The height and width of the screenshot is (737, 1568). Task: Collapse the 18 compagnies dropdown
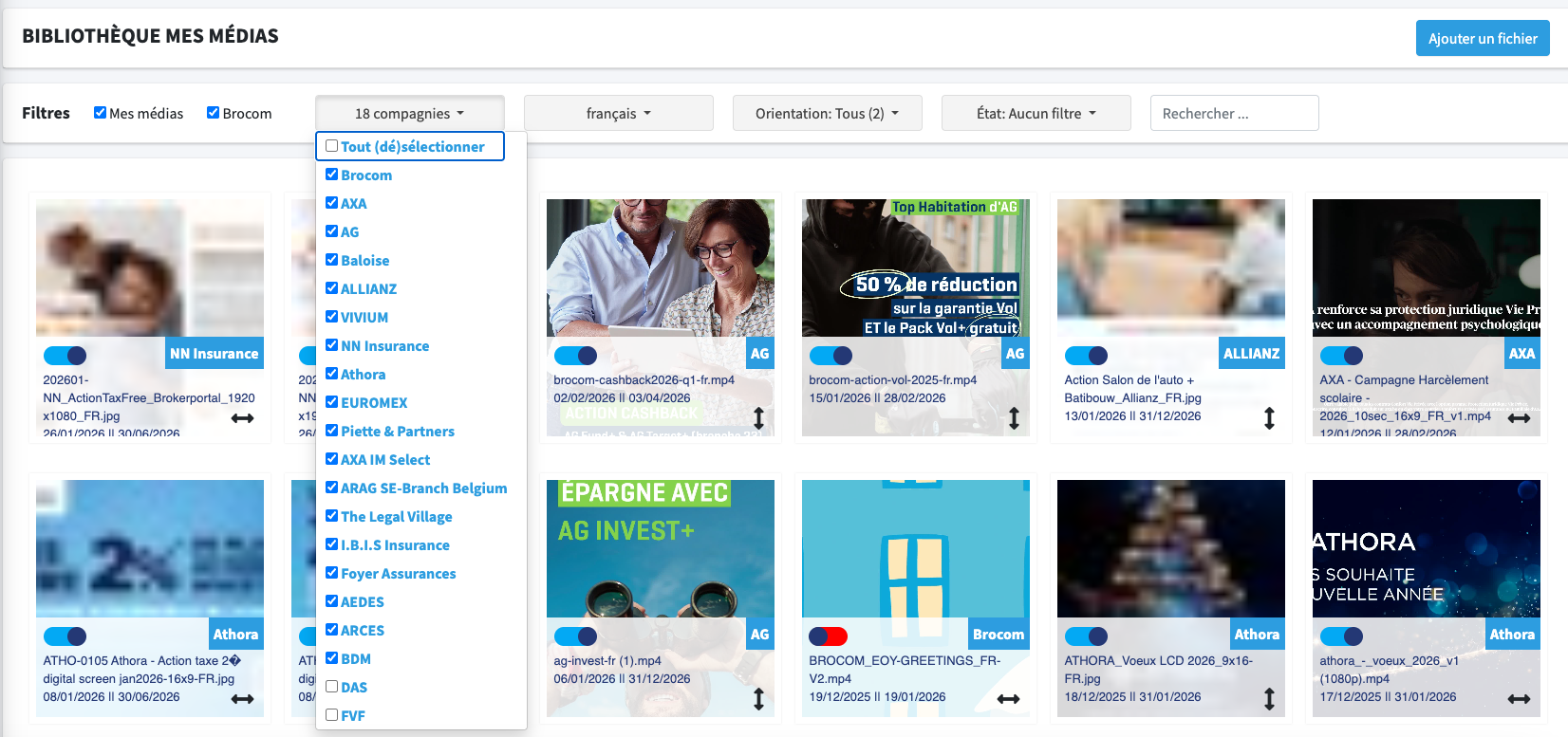point(409,114)
